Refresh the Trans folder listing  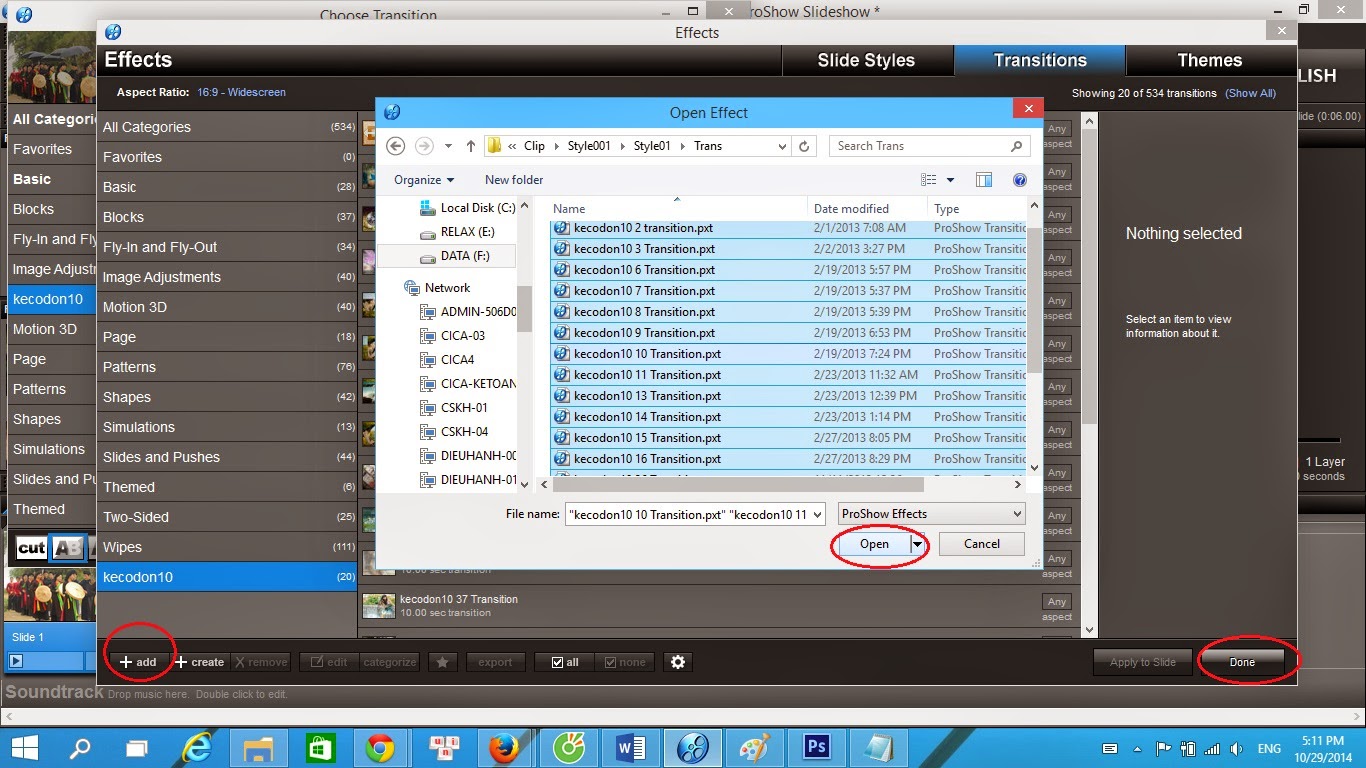804,146
